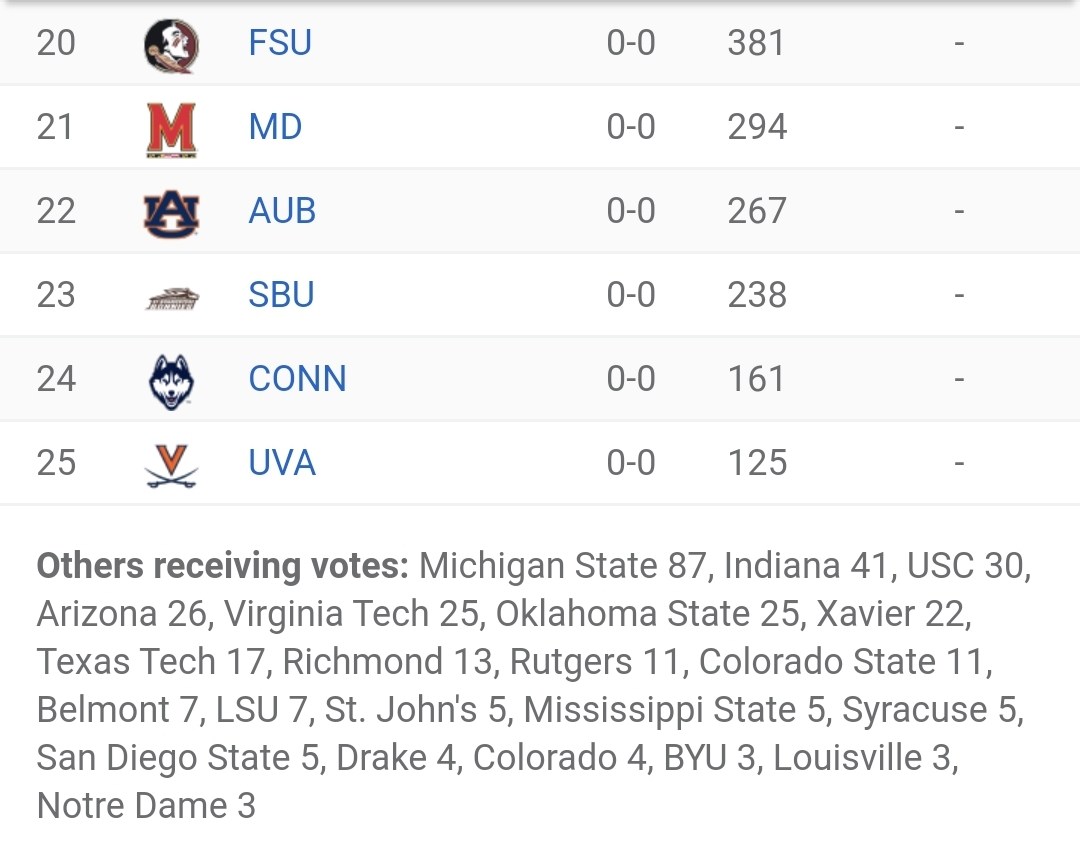Viewport: 1080px width, 866px height.
Task: Click the "Others receiving votes" heading
Action: click(222, 566)
